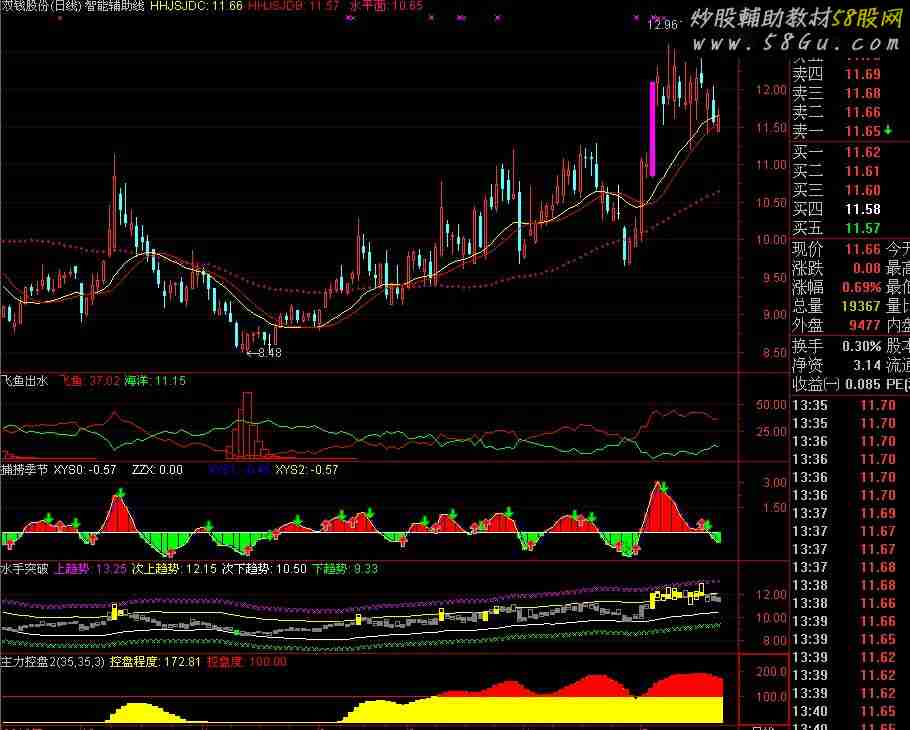Select the 飞鱼出水 indicator title

pyautogui.click(x=25, y=380)
